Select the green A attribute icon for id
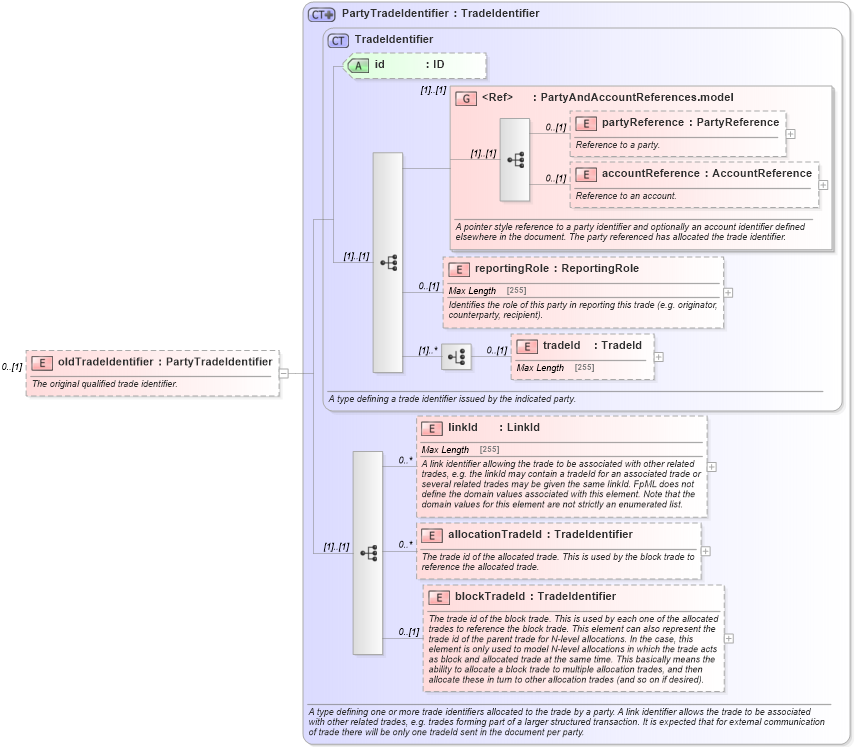This screenshot has width=855, height=747. tap(358, 65)
